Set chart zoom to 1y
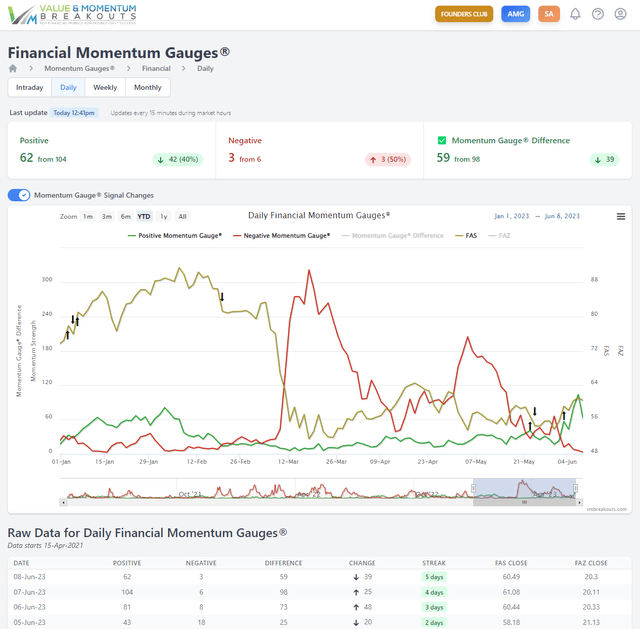The image size is (640, 629). pyautogui.click(x=164, y=216)
